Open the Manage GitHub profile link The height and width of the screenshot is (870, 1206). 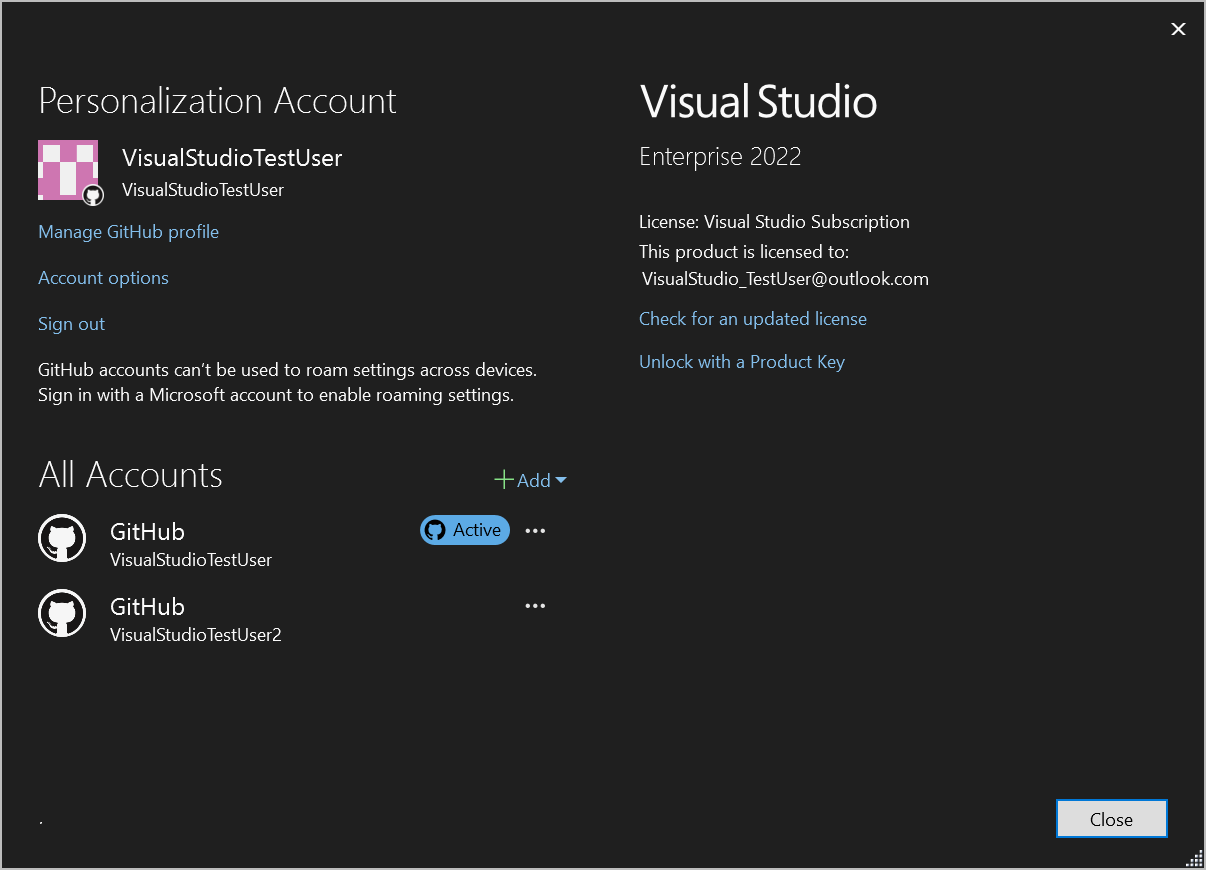(x=128, y=231)
